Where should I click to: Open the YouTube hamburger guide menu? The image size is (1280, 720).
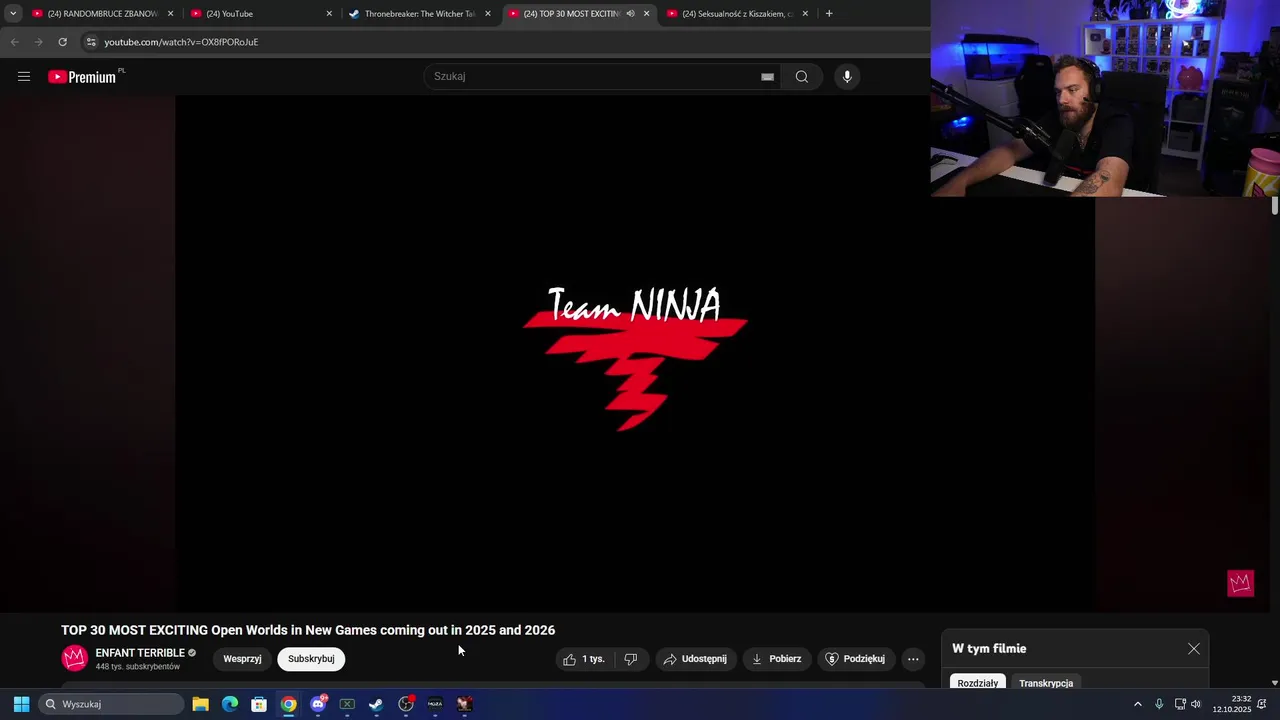pyautogui.click(x=24, y=76)
